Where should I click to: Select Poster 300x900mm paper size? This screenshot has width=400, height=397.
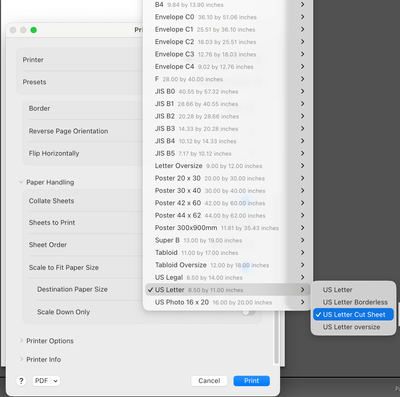pyautogui.click(x=228, y=228)
